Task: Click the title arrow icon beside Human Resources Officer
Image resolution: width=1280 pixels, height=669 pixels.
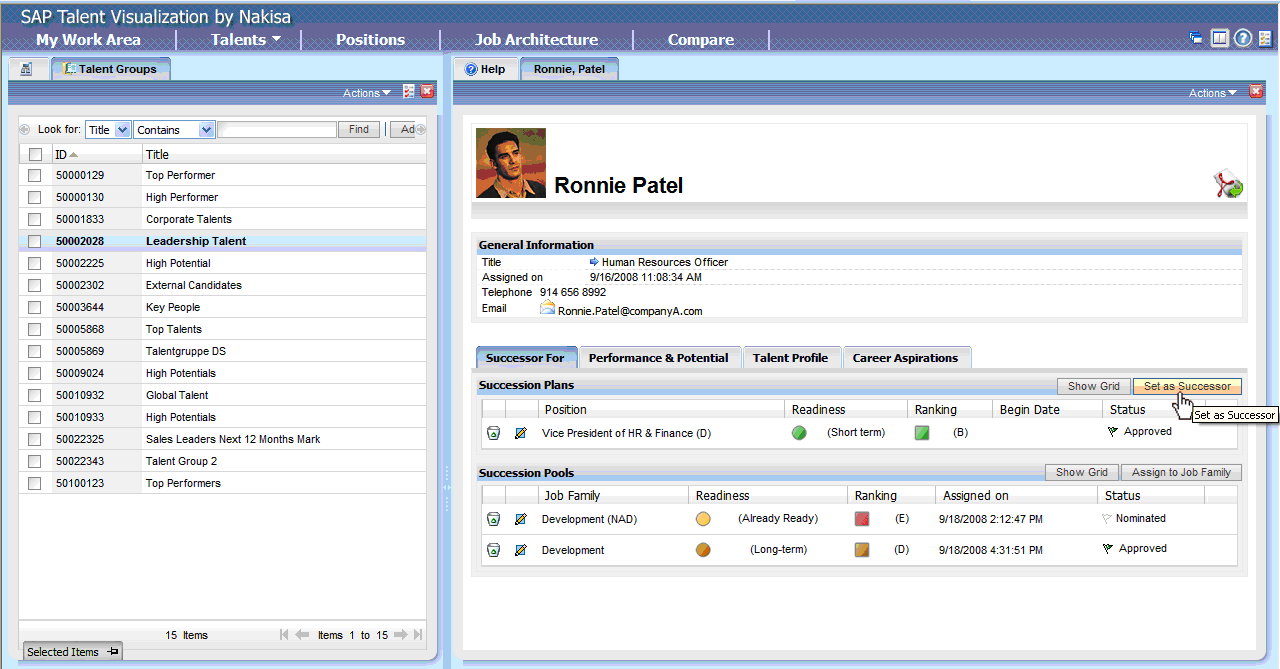Action: tap(594, 262)
